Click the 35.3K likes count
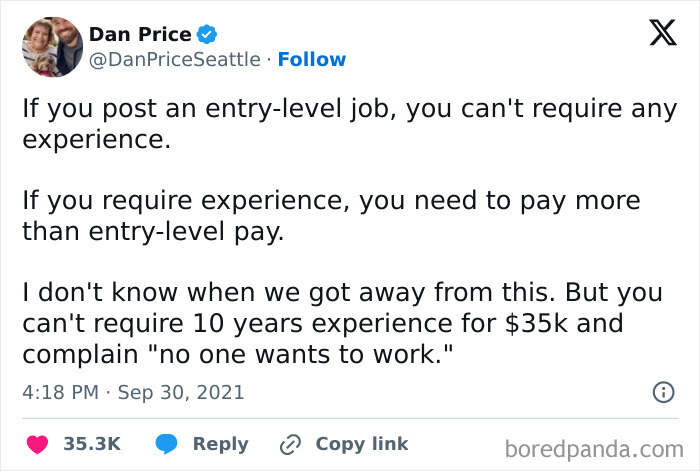Screen dimensions: 700x471 pos(92,444)
